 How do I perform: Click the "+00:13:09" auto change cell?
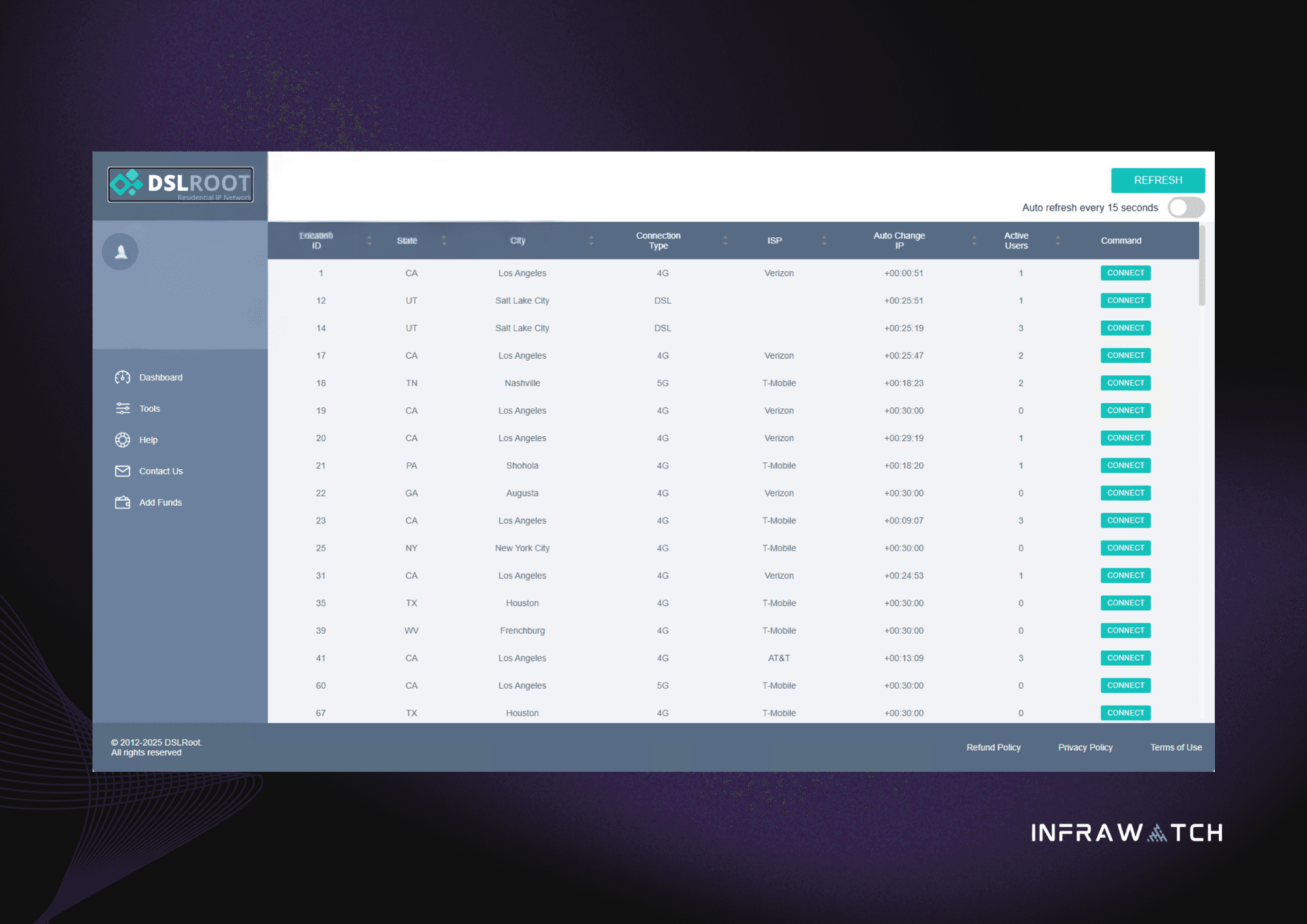[904, 658]
